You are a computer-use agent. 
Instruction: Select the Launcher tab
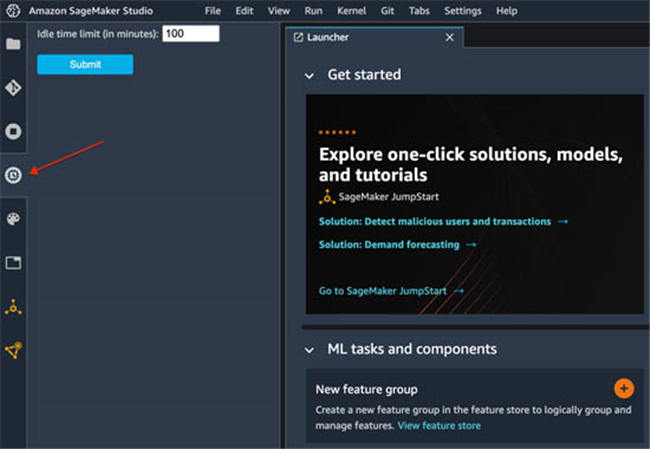pyautogui.click(x=374, y=37)
